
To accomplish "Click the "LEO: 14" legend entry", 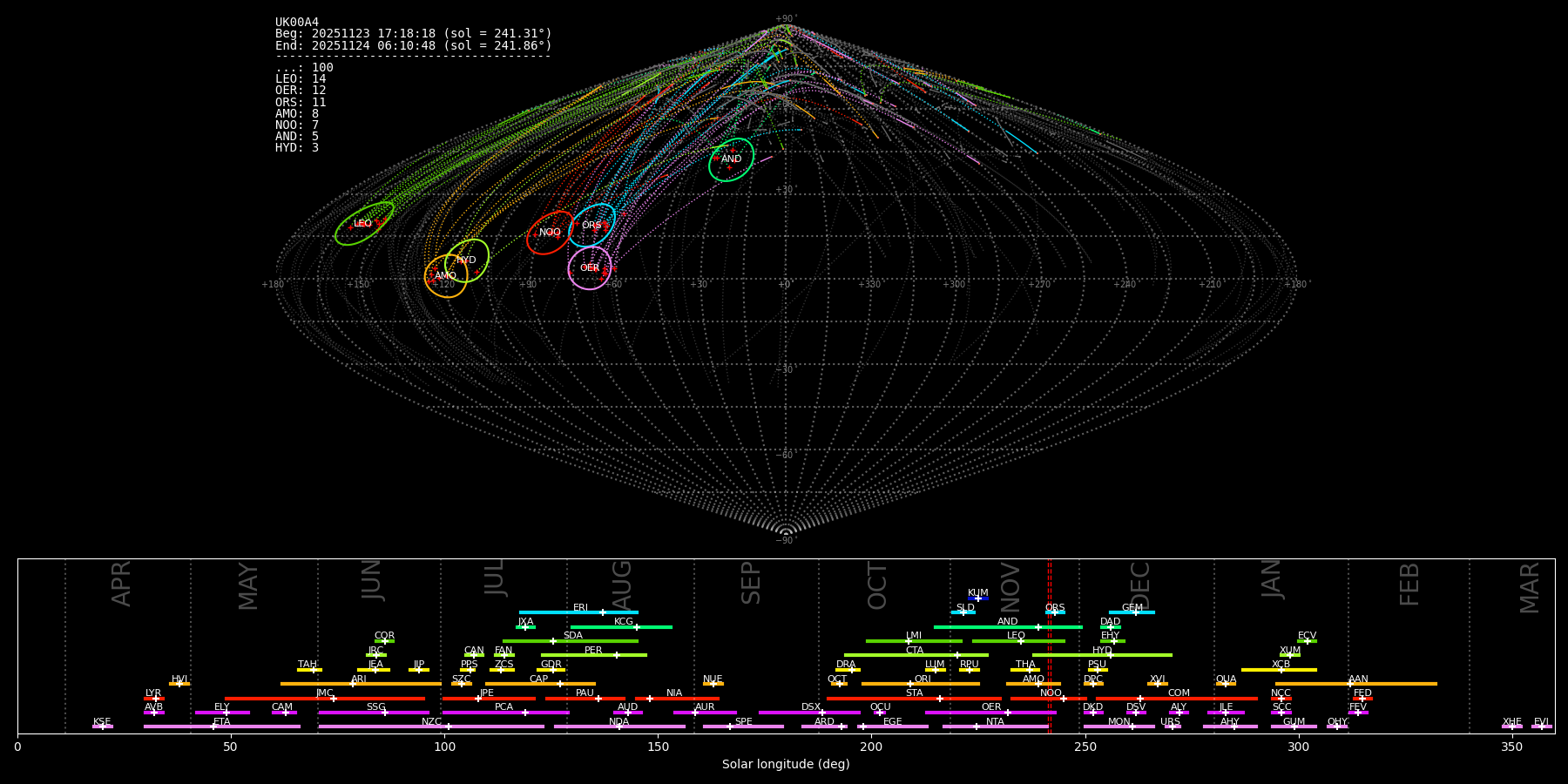I will [301, 78].
